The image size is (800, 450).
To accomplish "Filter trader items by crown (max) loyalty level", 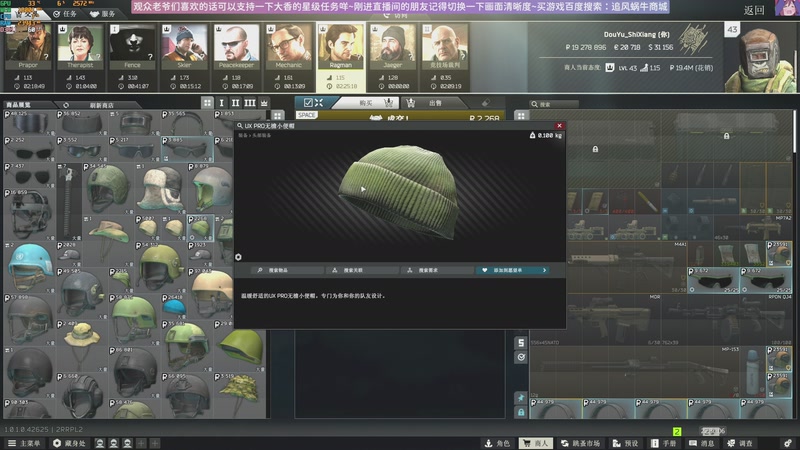I will click(x=264, y=103).
